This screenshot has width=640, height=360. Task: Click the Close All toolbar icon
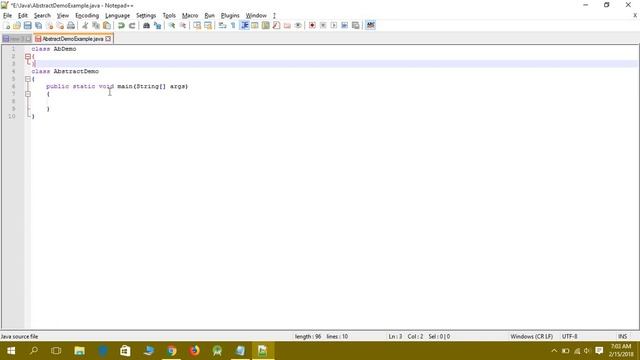pos(60,25)
